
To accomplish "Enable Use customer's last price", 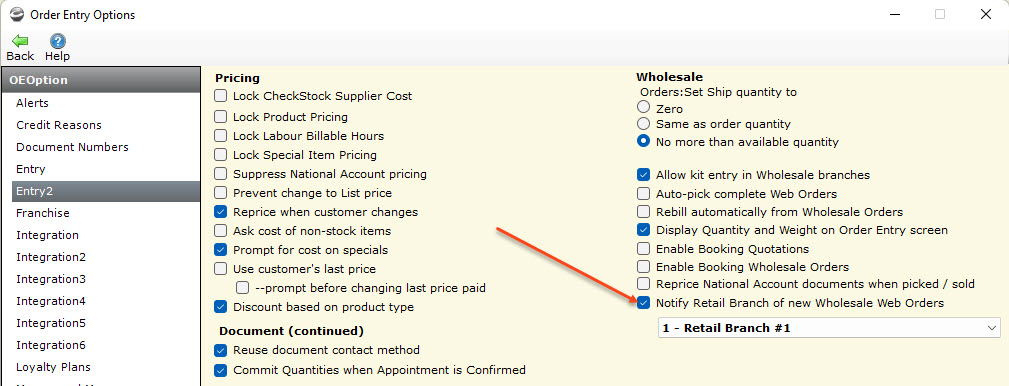I will 221,269.
